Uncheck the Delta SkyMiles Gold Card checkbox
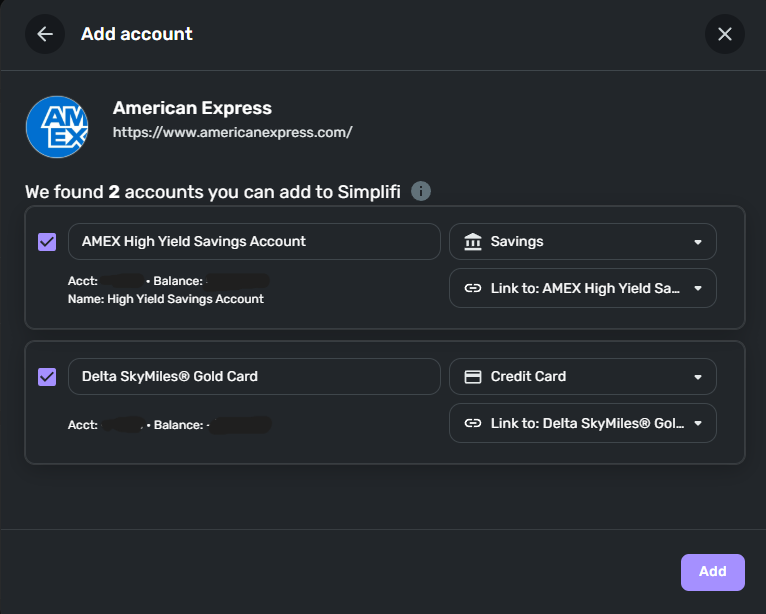The image size is (766, 614). [x=47, y=377]
